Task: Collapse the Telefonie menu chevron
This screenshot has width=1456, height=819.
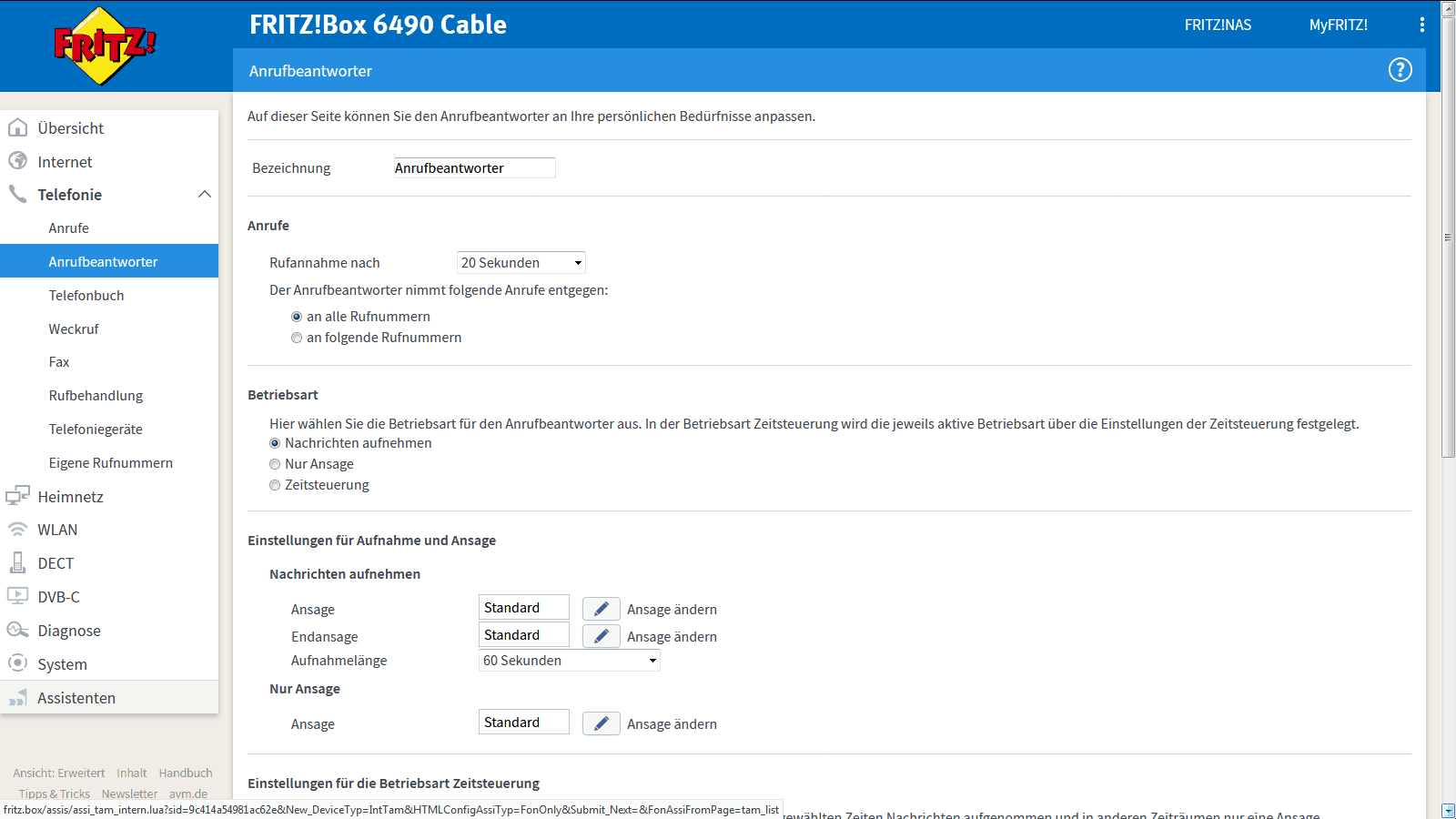Action: tap(204, 194)
